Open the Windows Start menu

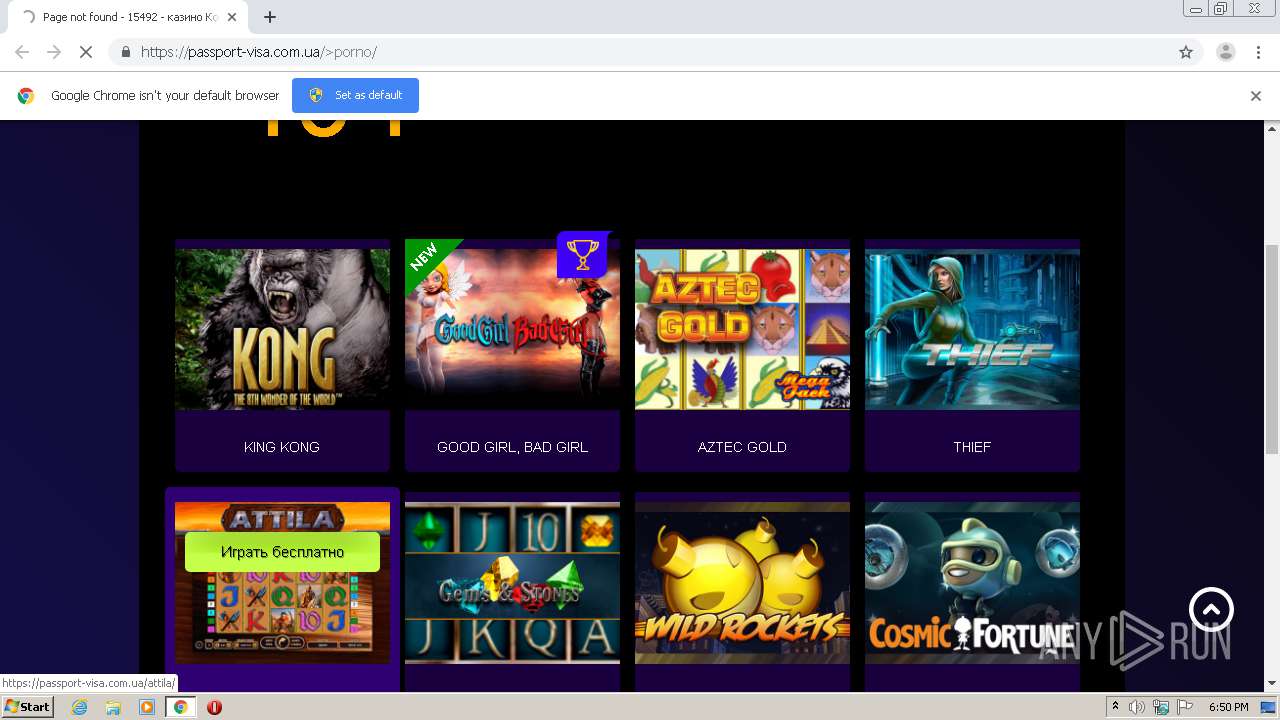[x=28, y=707]
